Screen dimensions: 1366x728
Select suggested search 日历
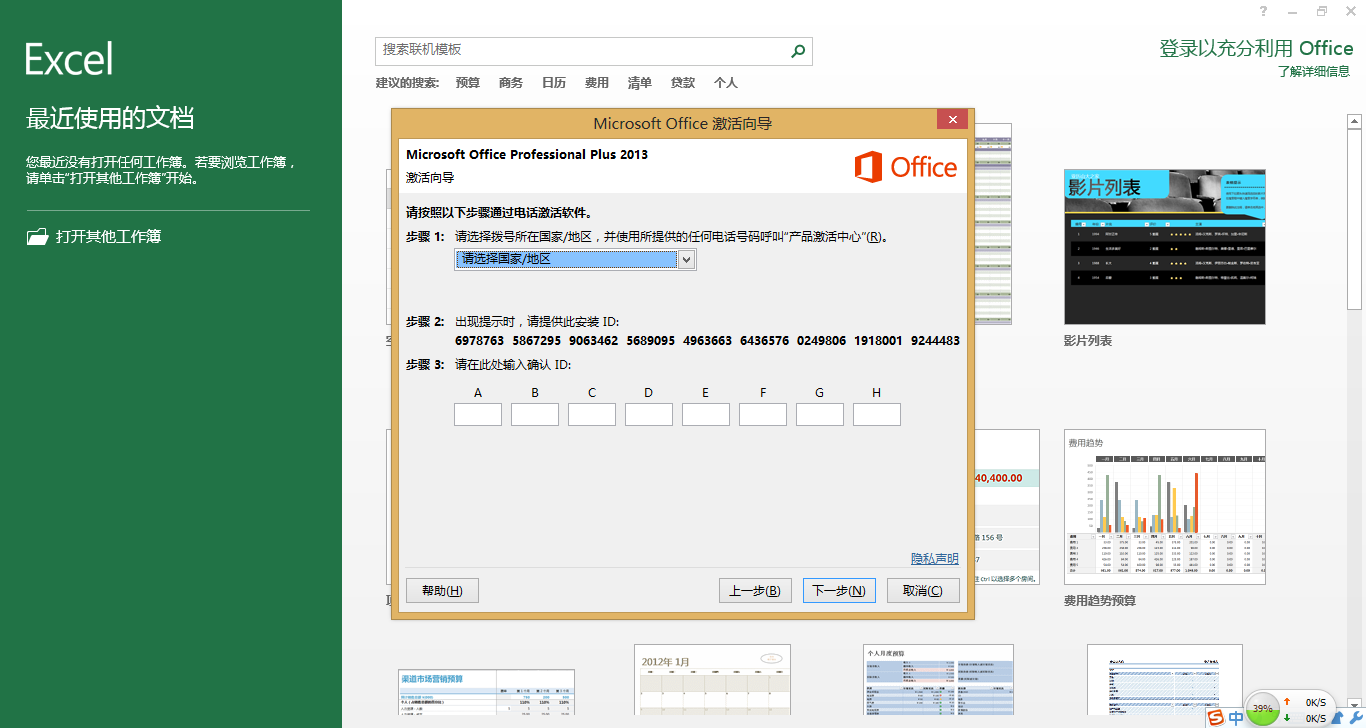click(x=554, y=83)
